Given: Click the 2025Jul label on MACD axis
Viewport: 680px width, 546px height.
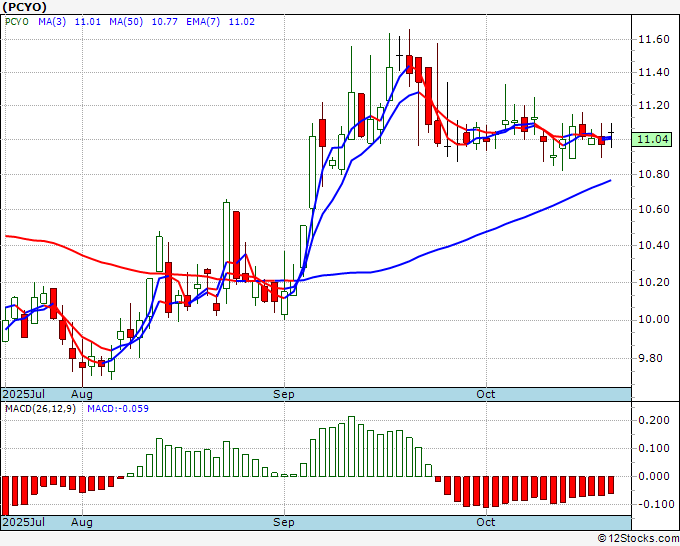Looking at the screenshot, I should (x=24, y=522).
